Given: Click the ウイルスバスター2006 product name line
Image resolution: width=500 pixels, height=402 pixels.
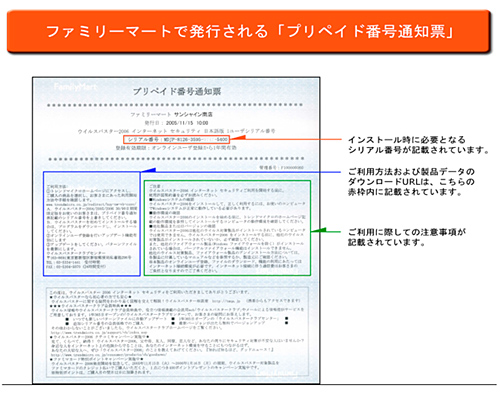Looking at the screenshot, I should (x=176, y=131).
